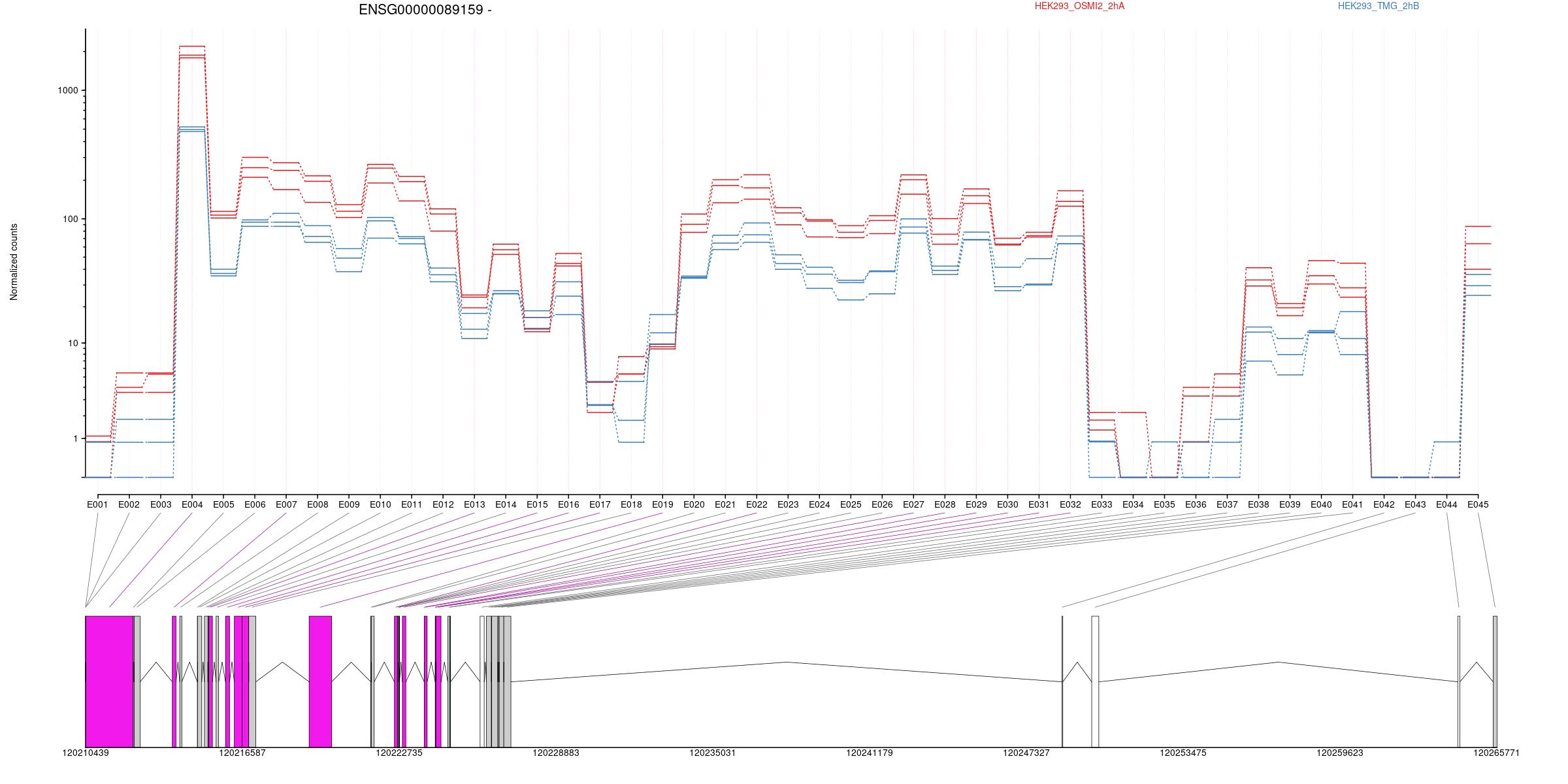Click the 1000 y-axis tick label
Image resolution: width=1568 pixels, height=784 pixels.
click(x=69, y=91)
